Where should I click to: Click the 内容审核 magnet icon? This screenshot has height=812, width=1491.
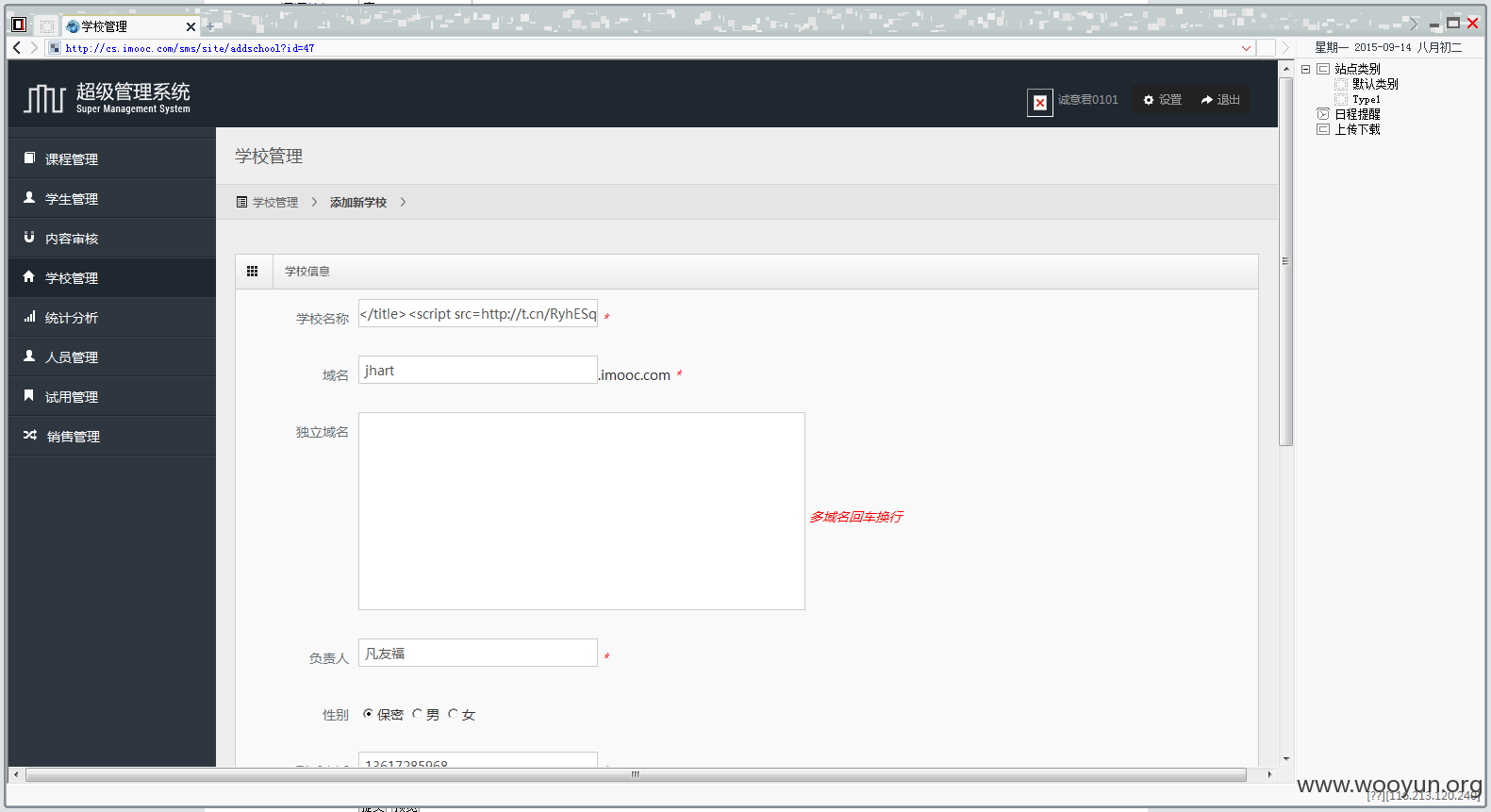click(29, 237)
